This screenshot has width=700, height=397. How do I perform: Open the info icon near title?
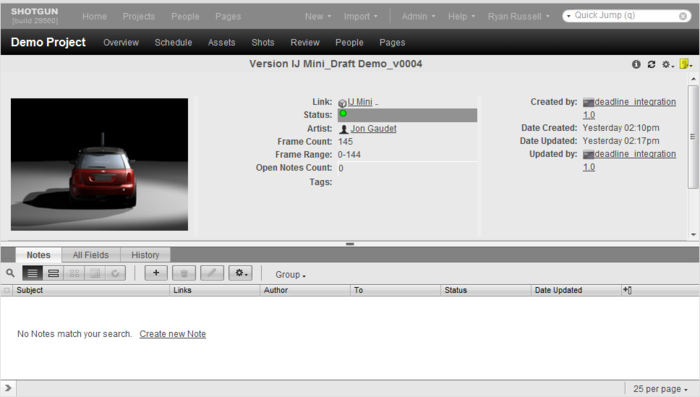(636, 64)
